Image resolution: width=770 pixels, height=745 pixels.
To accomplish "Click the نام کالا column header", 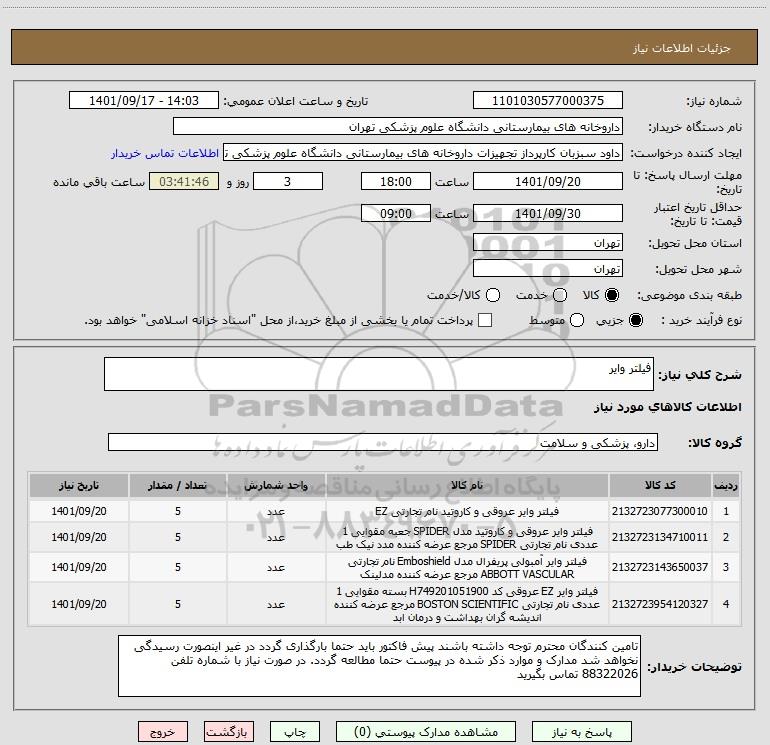I will [x=467, y=485].
